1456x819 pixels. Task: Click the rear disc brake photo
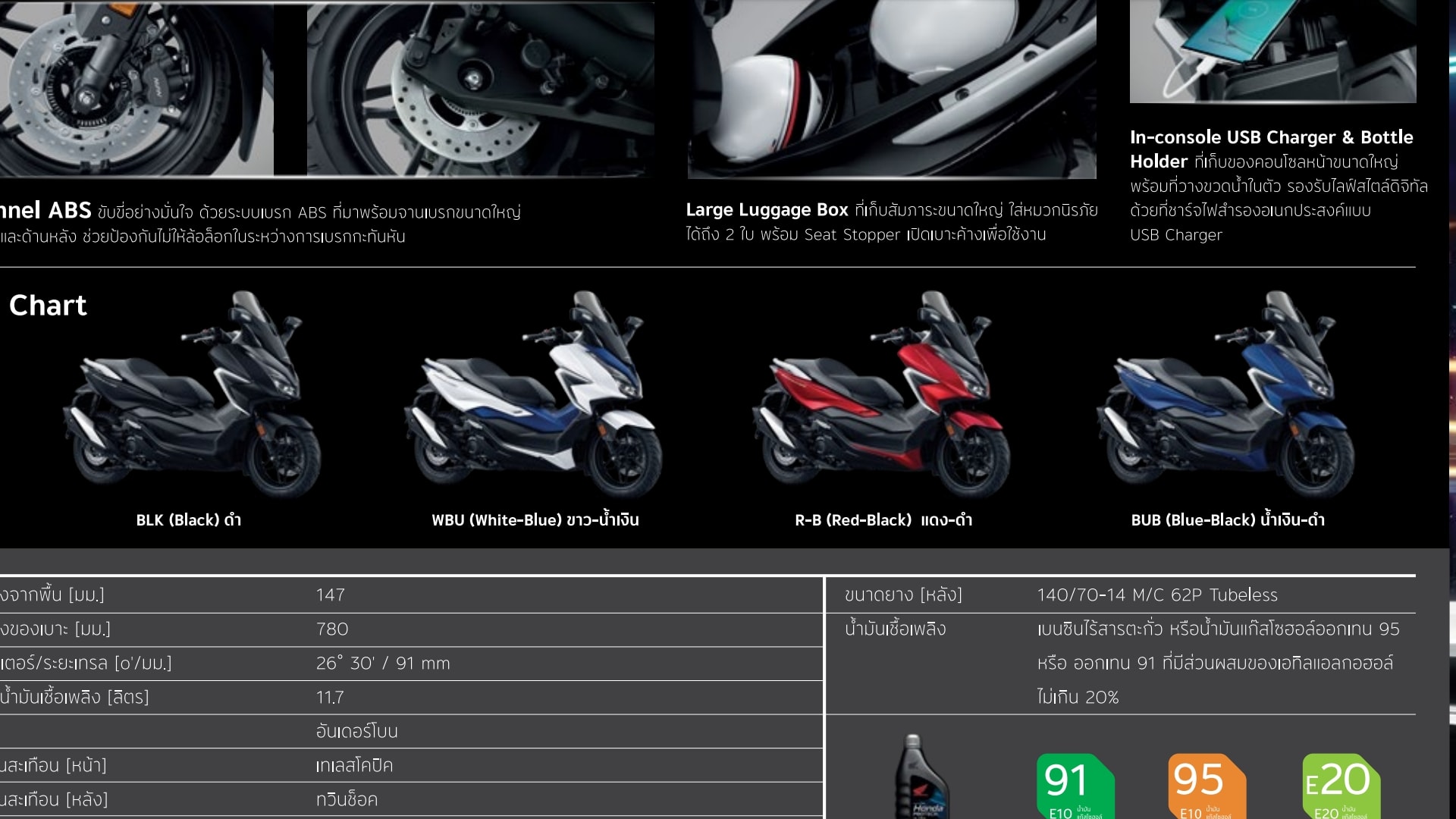[x=480, y=87]
